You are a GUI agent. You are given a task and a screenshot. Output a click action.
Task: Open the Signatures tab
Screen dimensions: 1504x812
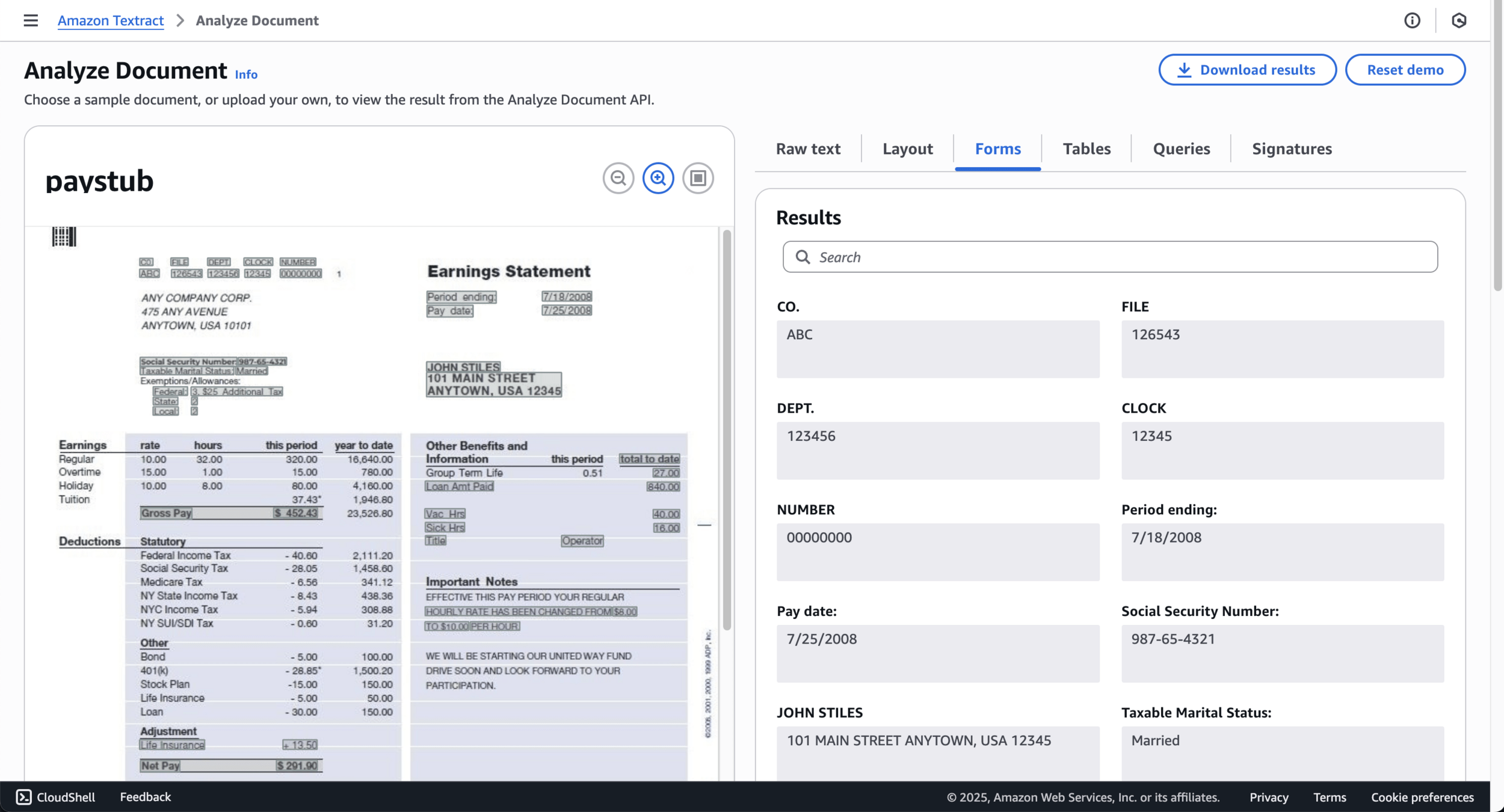click(x=1292, y=149)
